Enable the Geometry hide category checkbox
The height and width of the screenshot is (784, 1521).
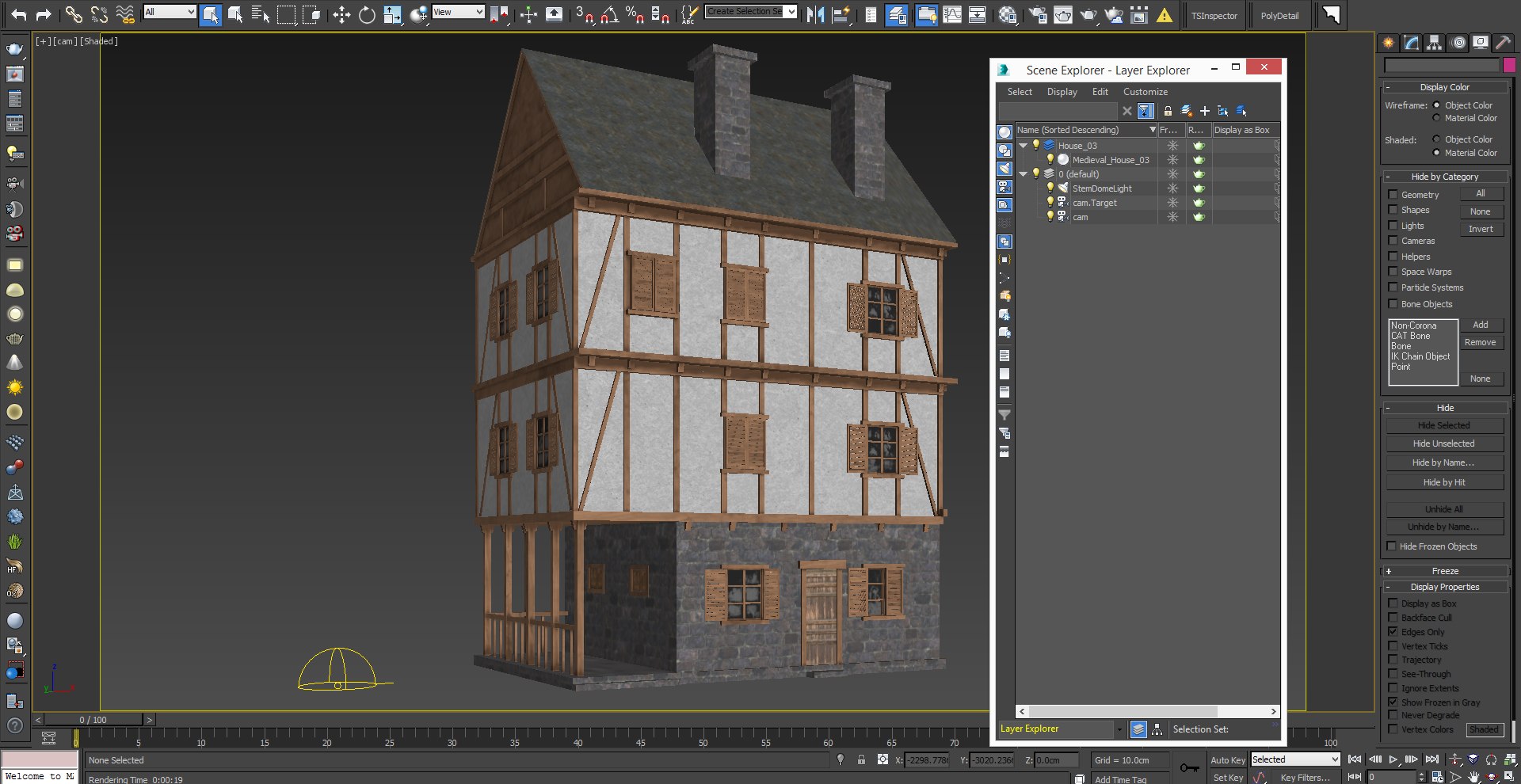coord(1393,194)
